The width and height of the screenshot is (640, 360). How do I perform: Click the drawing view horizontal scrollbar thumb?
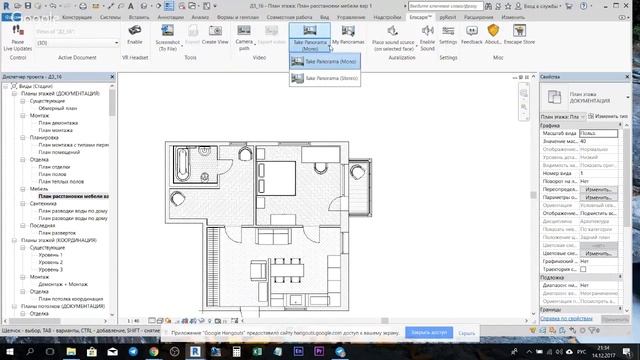pos(384,321)
